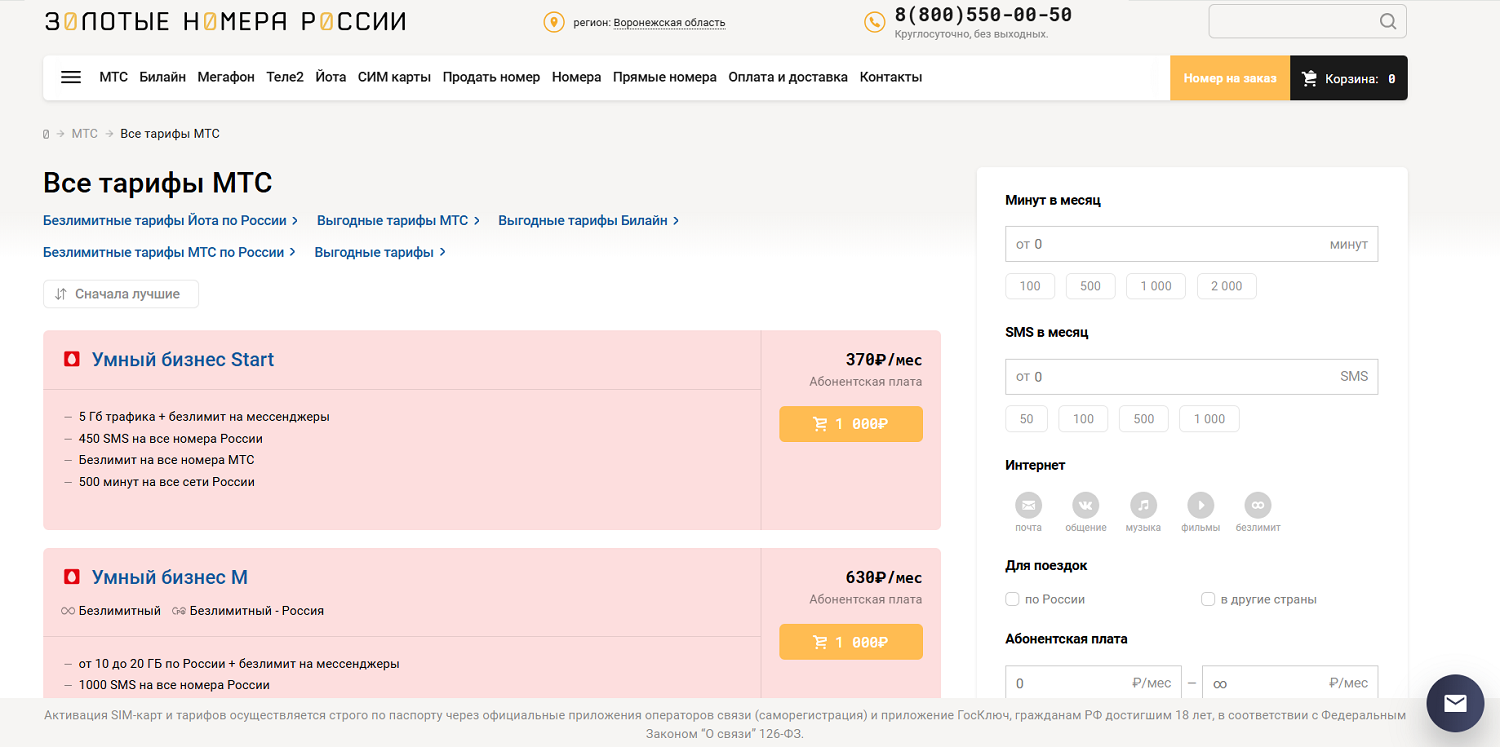
Task: Select the 100 minutes preset
Action: coord(1030,286)
